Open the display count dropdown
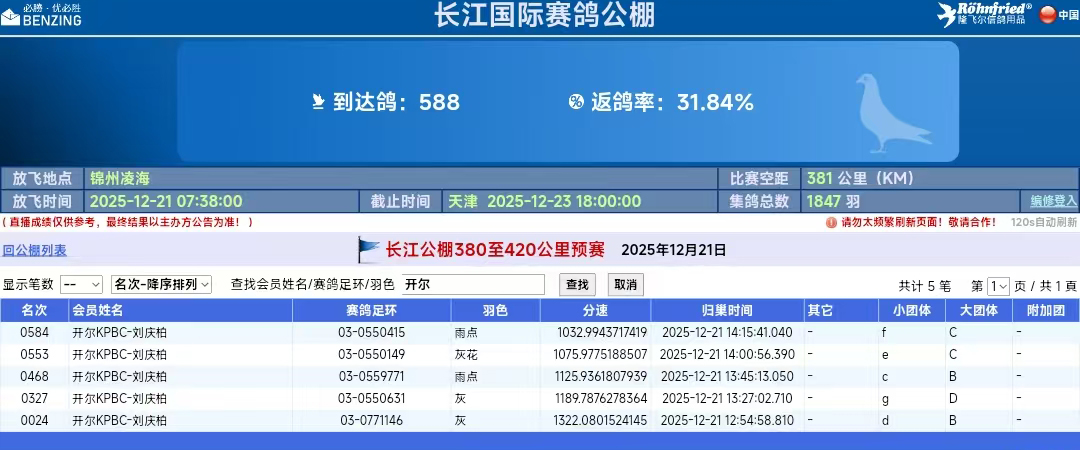 click(81, 285)
